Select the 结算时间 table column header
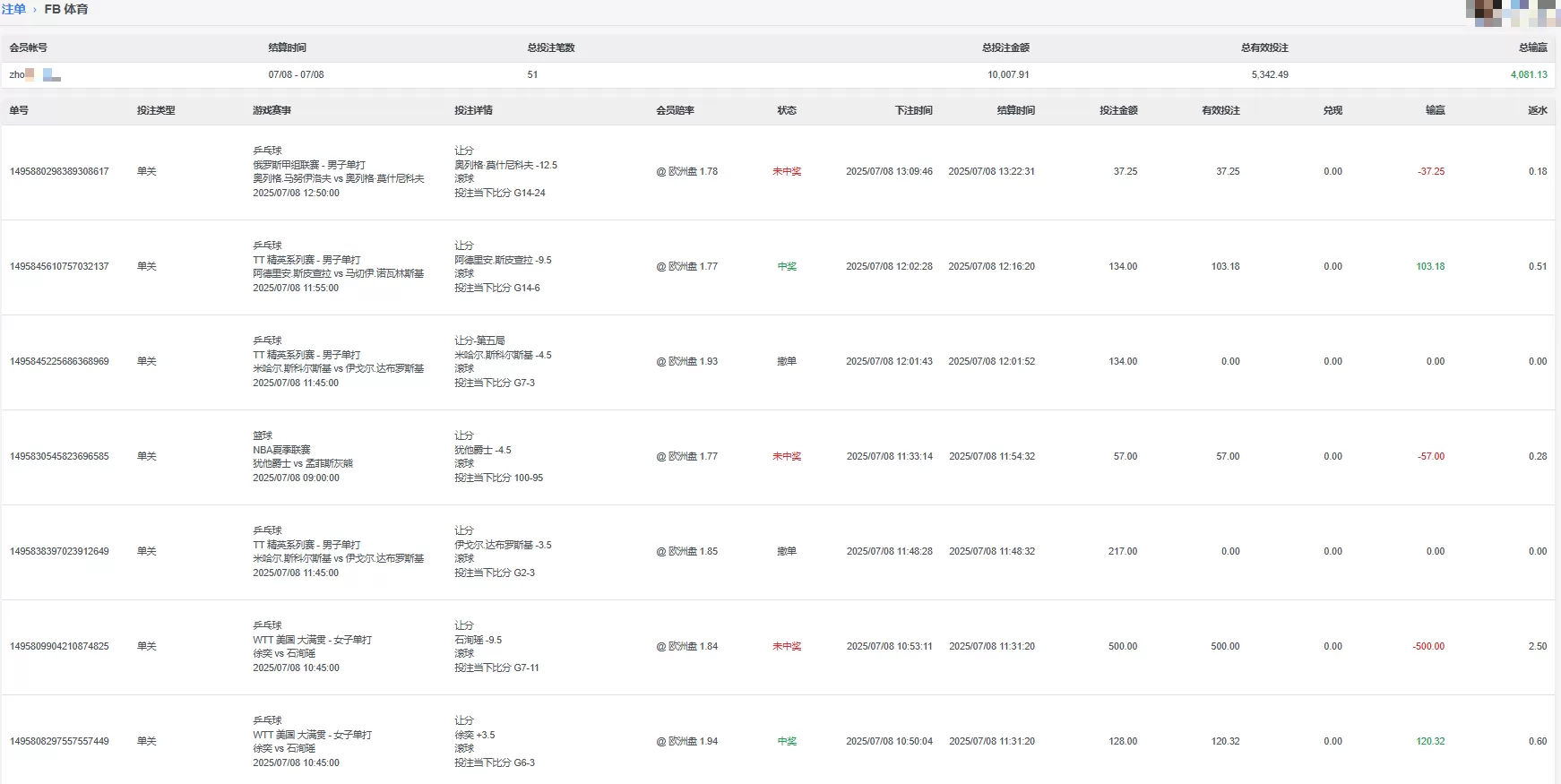Screen dimensions: 1561x784 click(x=1015, y=110)
